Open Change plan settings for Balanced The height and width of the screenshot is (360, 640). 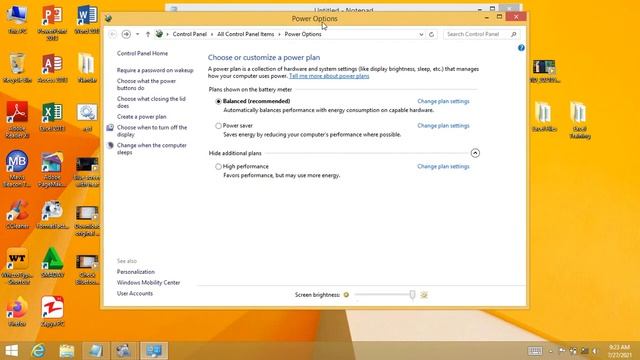point(443,101)
